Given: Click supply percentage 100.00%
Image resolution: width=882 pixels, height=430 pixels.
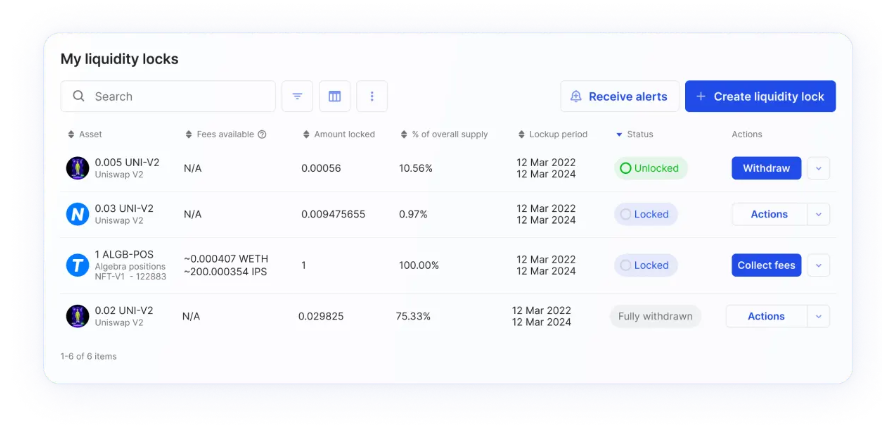Looking at the screenshot, I should [x=418, y=265].
